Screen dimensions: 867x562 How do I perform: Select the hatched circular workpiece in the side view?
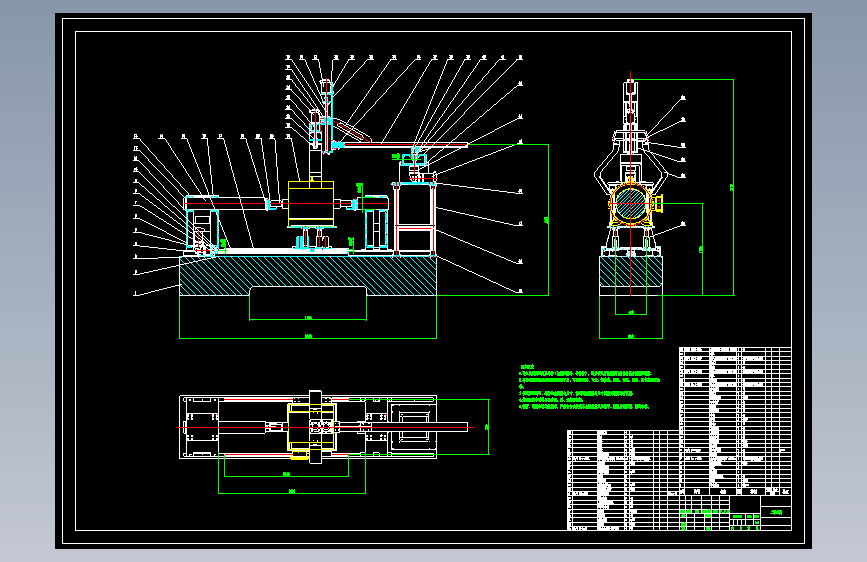pyautogui.click(x=630, y=204)
